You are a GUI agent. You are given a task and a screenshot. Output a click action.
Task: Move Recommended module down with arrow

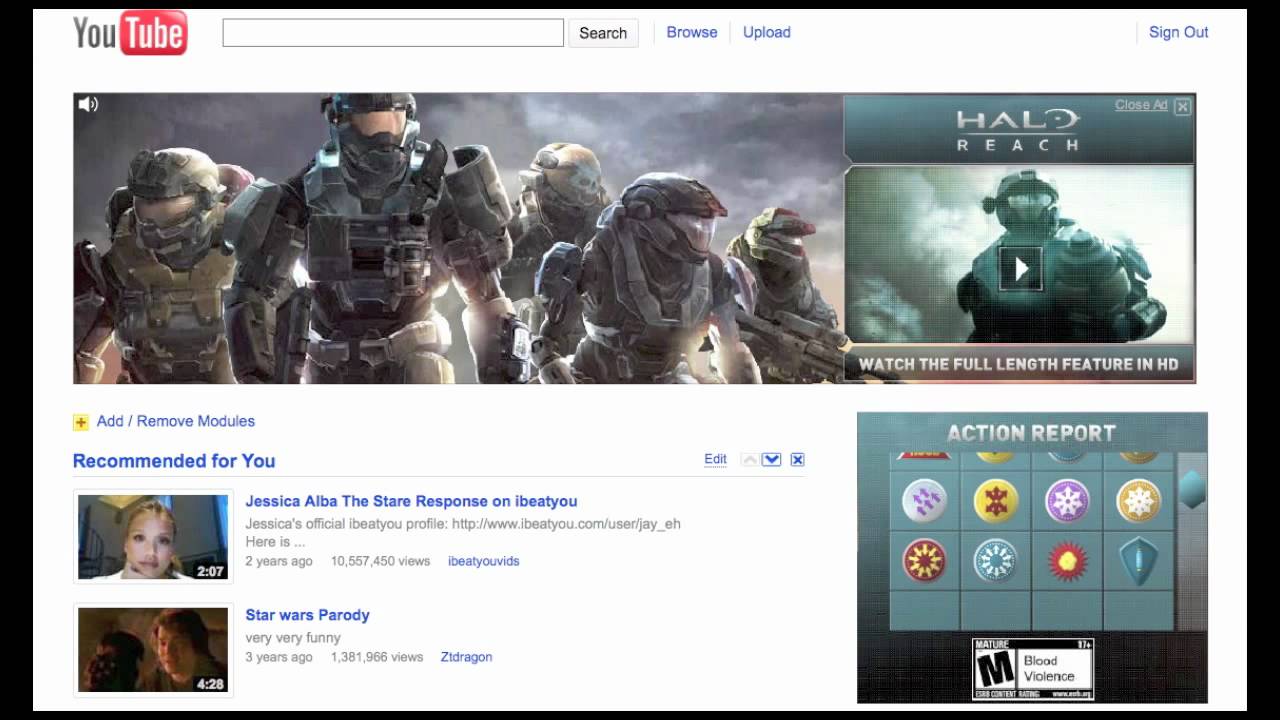click(x=771, y=460)
